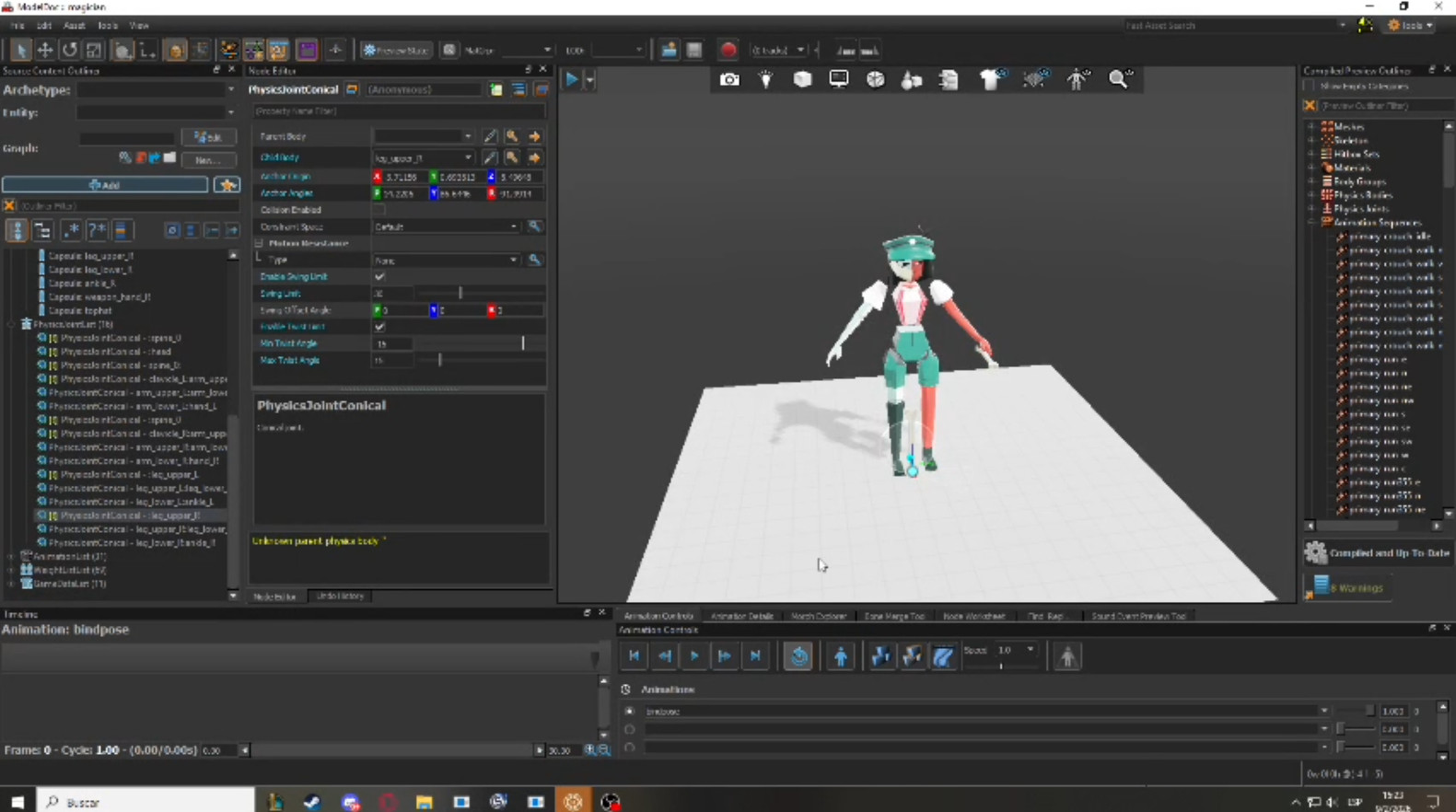This screenshot has height=812, width=1456.
Task: Click the camera icon in viewport toolbar
Action: [729, 80]
